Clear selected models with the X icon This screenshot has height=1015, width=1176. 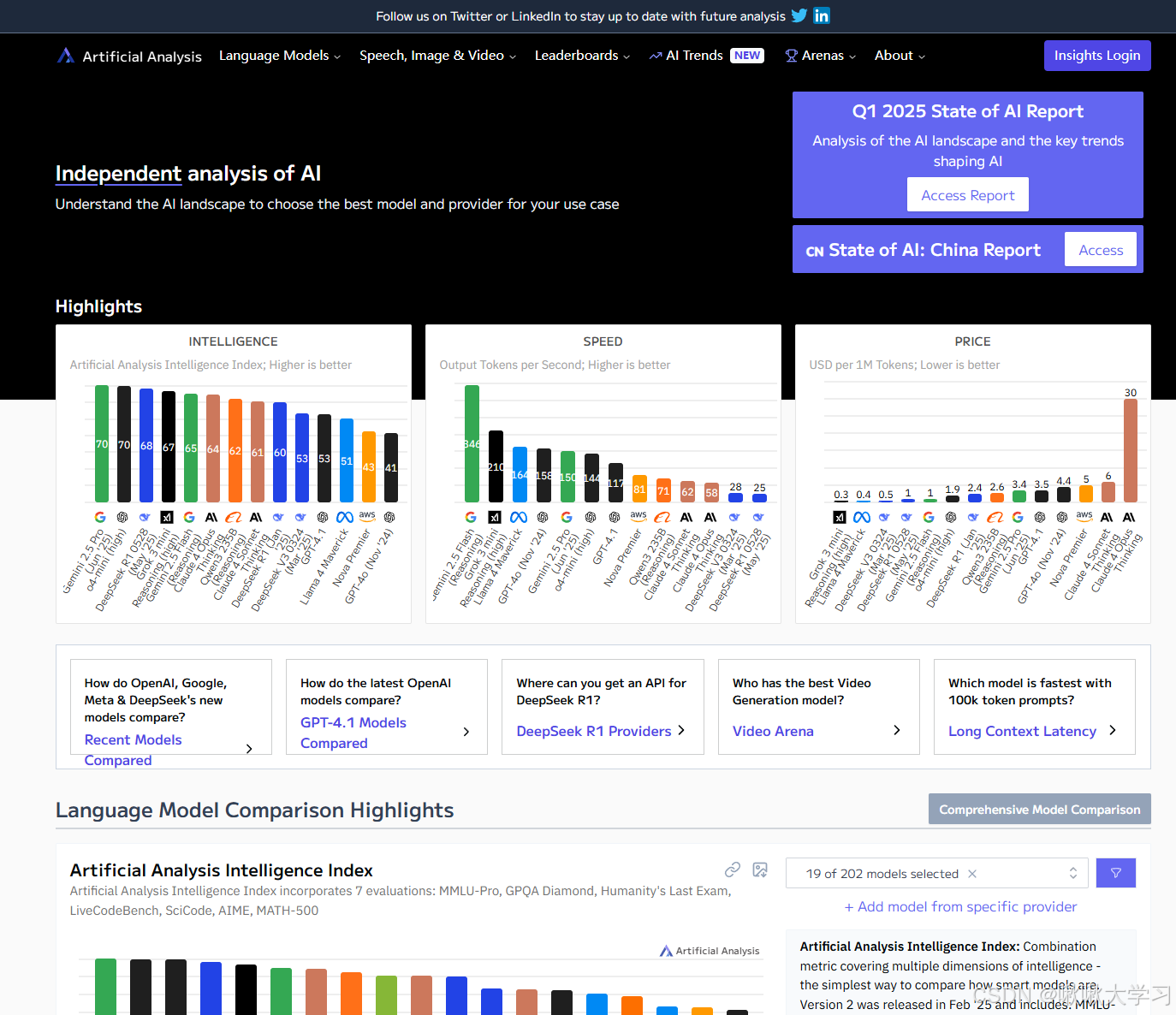(972, 874)
